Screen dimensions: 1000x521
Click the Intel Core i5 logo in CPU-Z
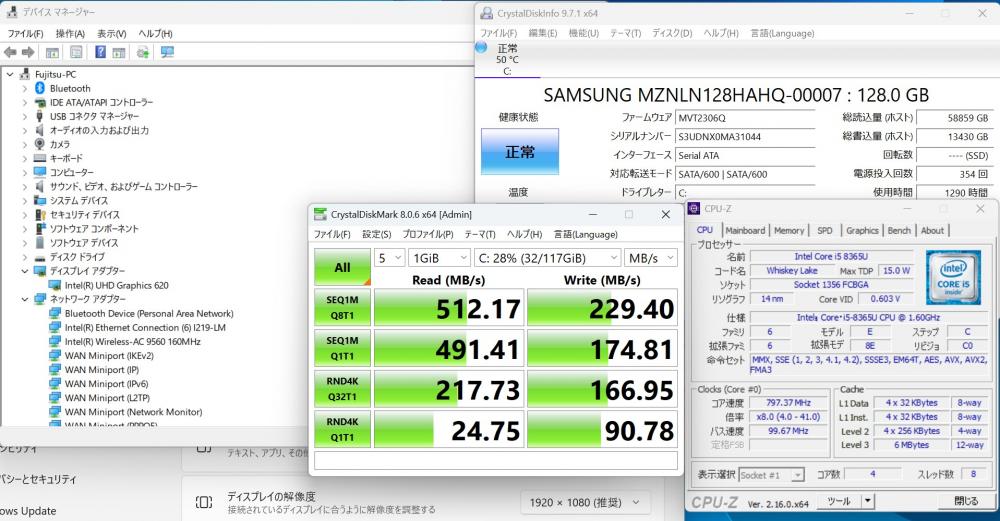(953, 277)
